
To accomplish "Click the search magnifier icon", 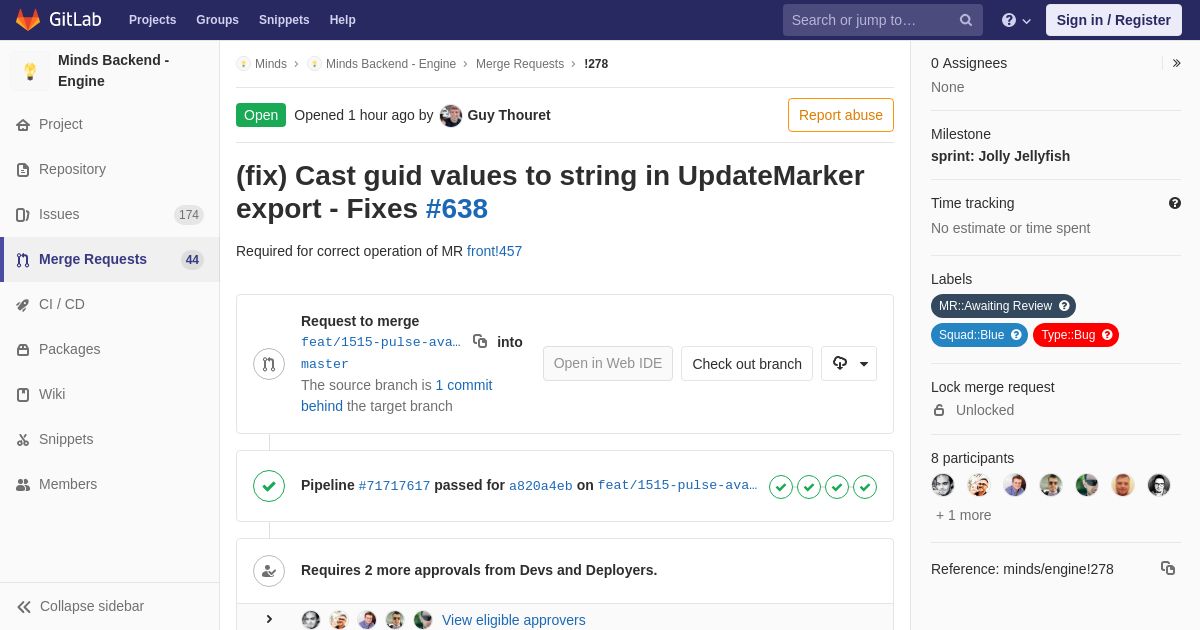I will pos(966,20).
